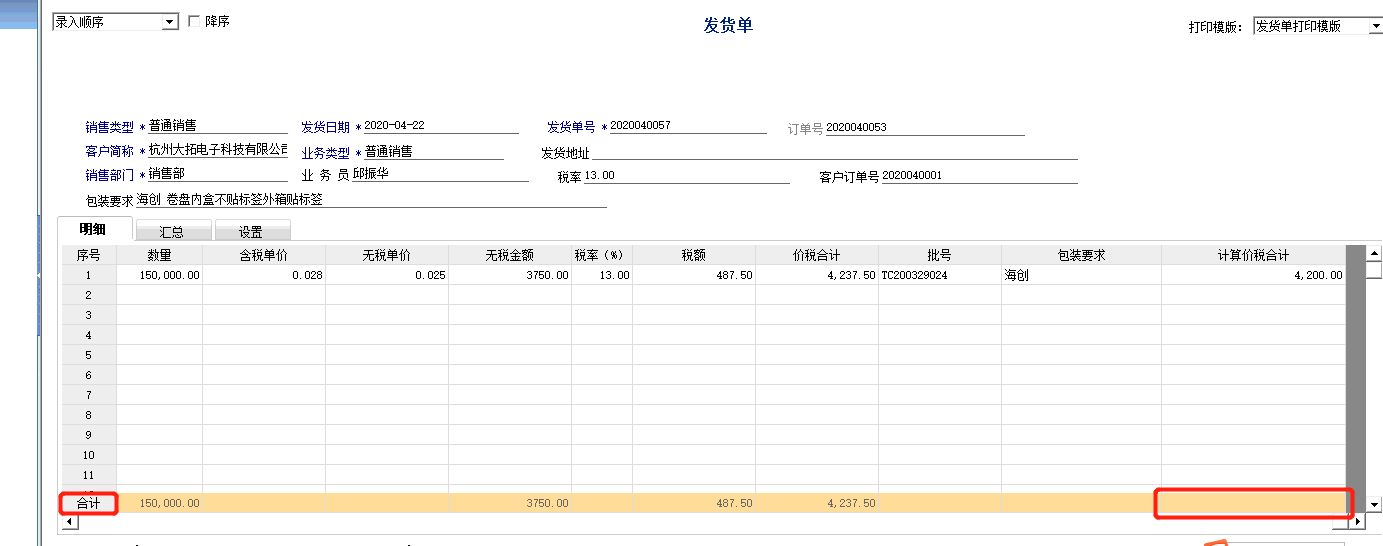Edit the 发货日期 field 2020-04-22
This screenshot has width=1383, height=546.
441,126
